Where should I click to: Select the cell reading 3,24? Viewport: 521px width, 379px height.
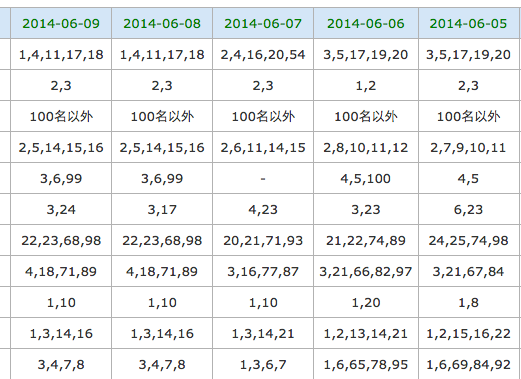[61, 209]
